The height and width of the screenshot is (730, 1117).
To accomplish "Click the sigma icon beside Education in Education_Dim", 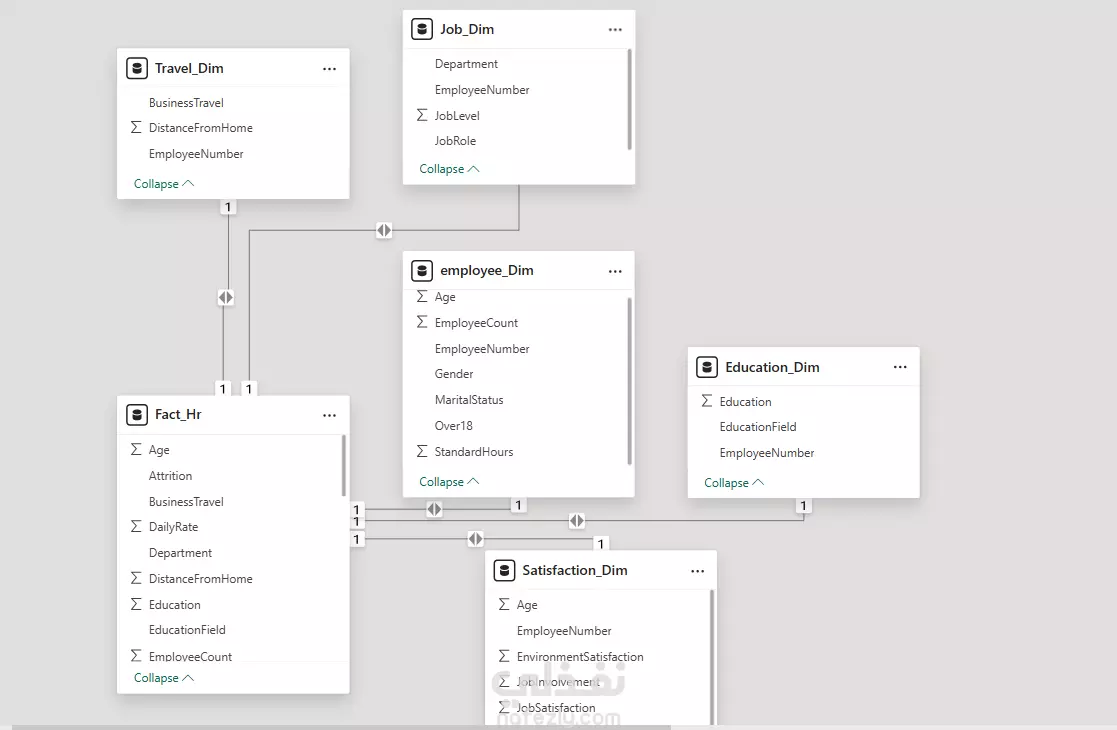I will pos(707,402).
